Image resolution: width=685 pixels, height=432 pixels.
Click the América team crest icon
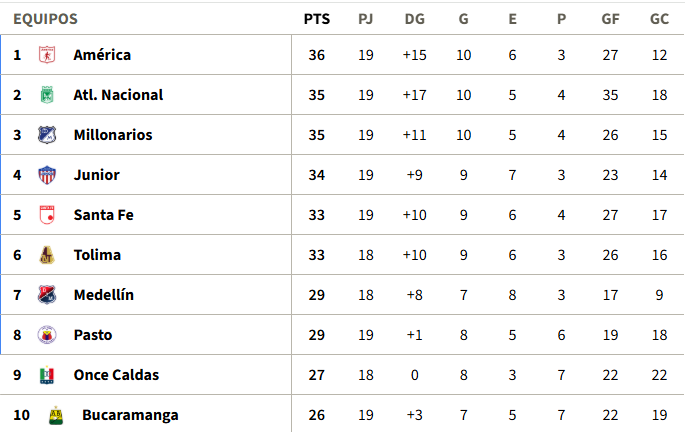coord(47,55)
